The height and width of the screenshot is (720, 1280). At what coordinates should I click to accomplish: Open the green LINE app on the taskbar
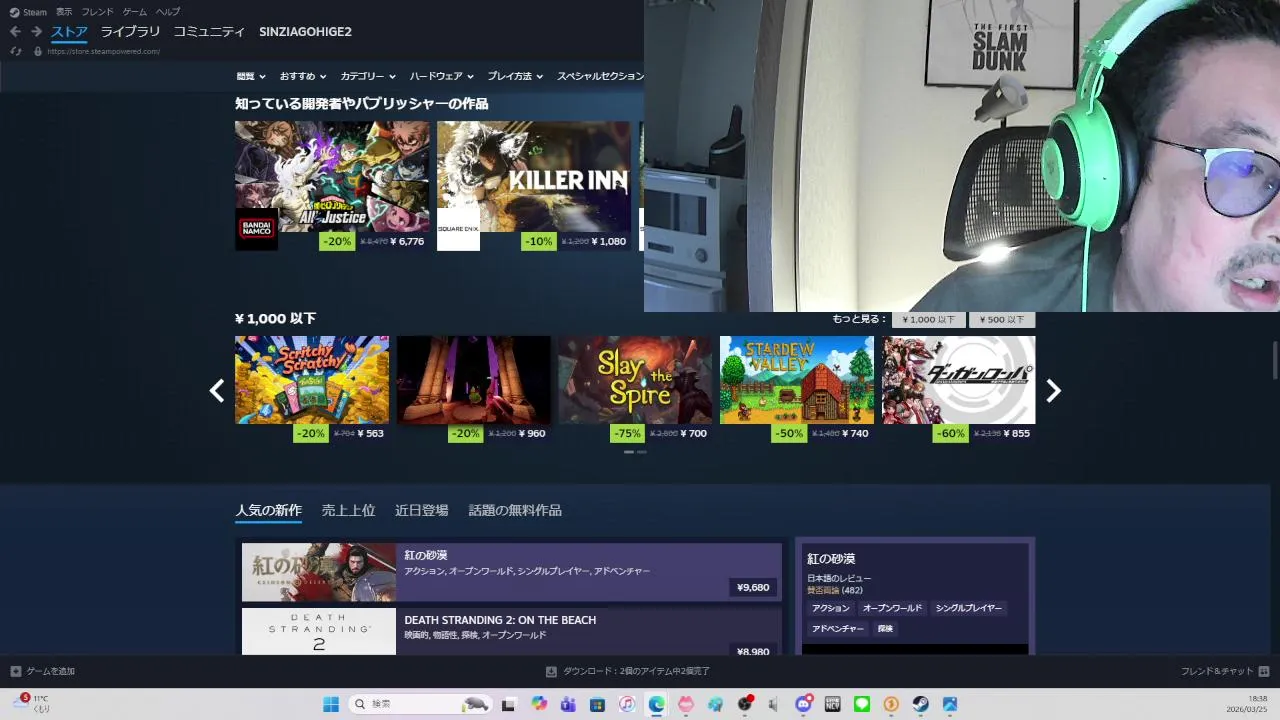[862, 704]
